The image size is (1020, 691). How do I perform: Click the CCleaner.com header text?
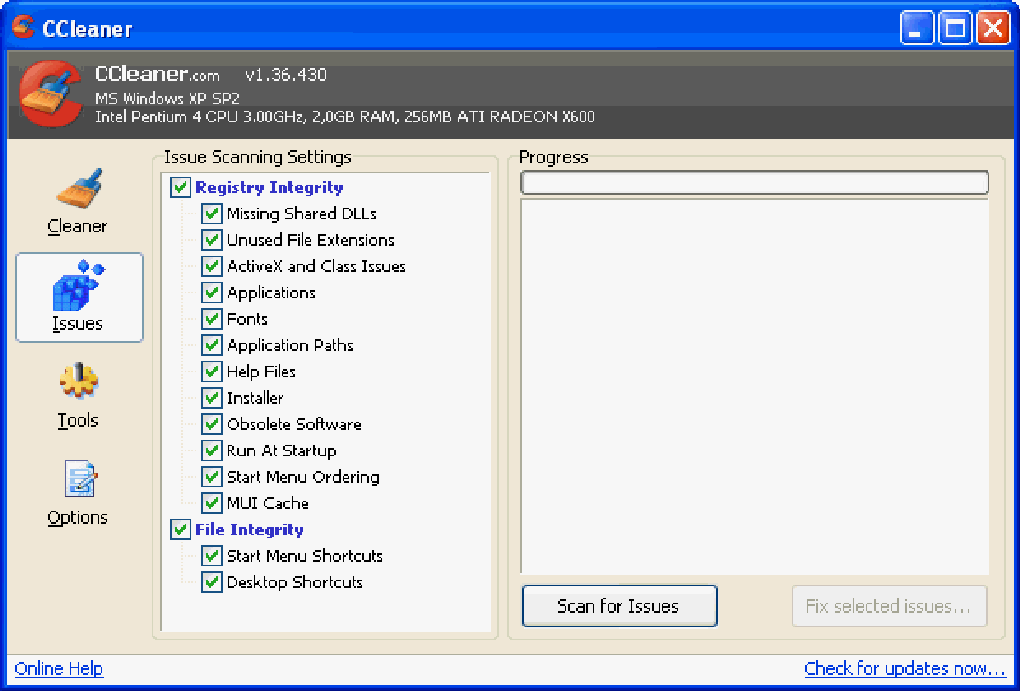click(157, 74)
